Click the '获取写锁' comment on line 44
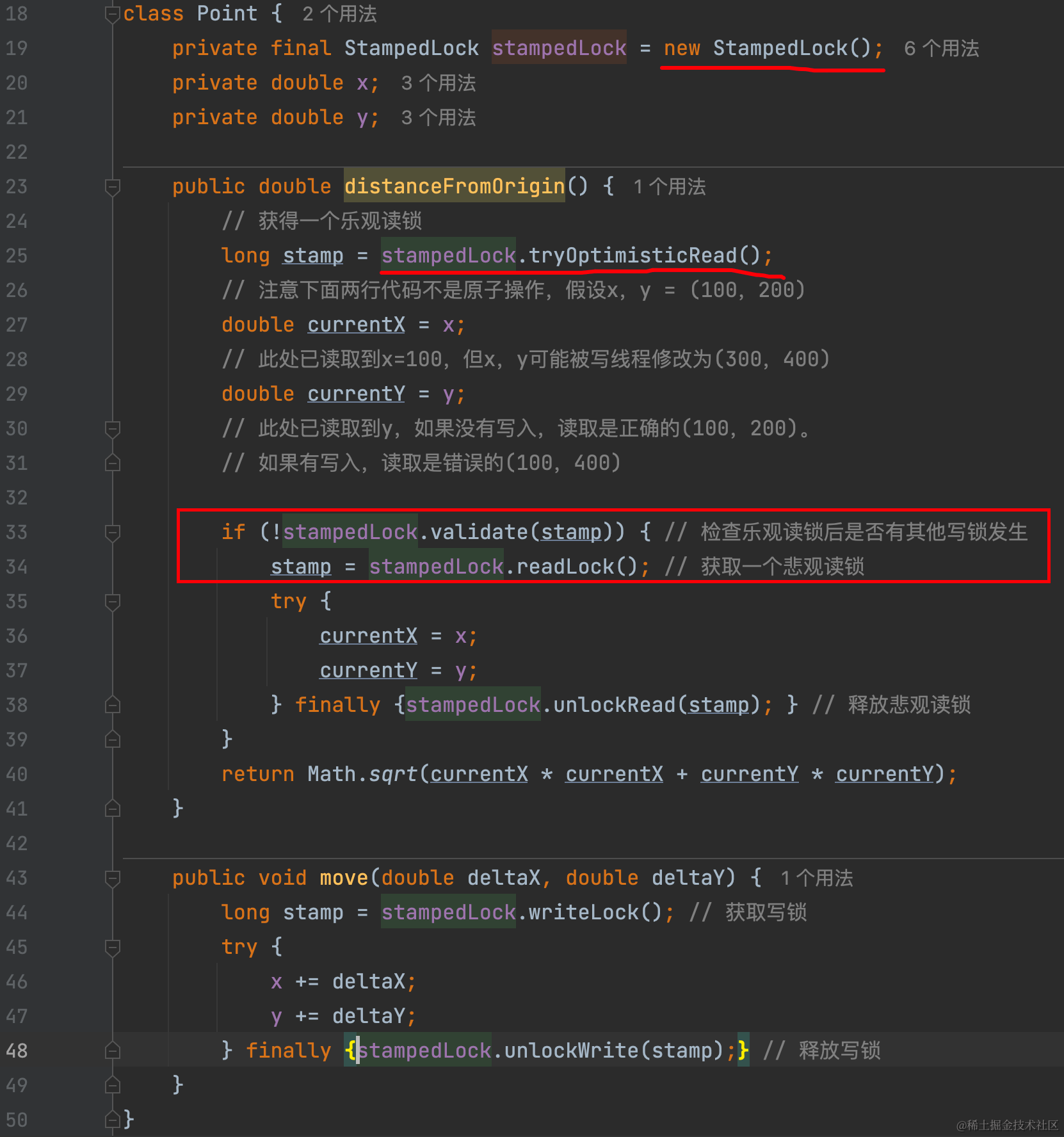 tap(748, 912)
